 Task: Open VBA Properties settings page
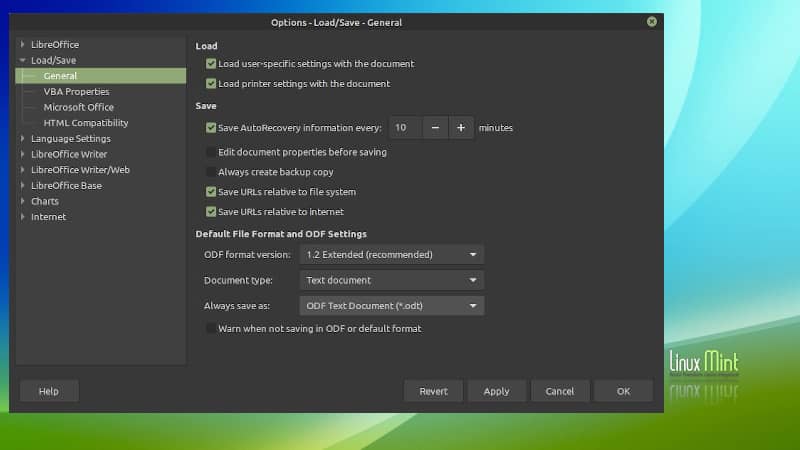[x=76, y=92]
